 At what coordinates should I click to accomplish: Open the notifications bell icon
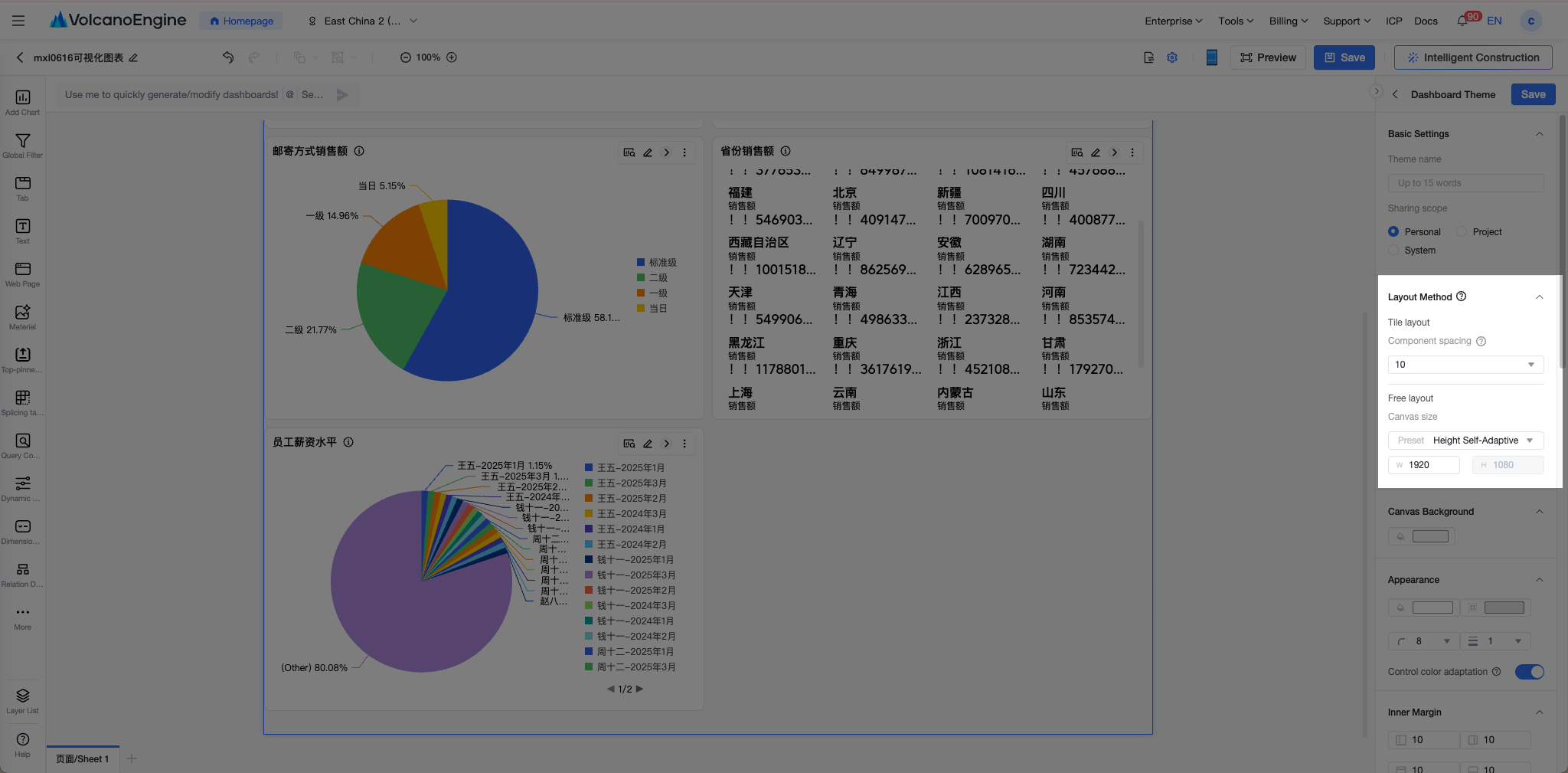[x=1462, y=21]
